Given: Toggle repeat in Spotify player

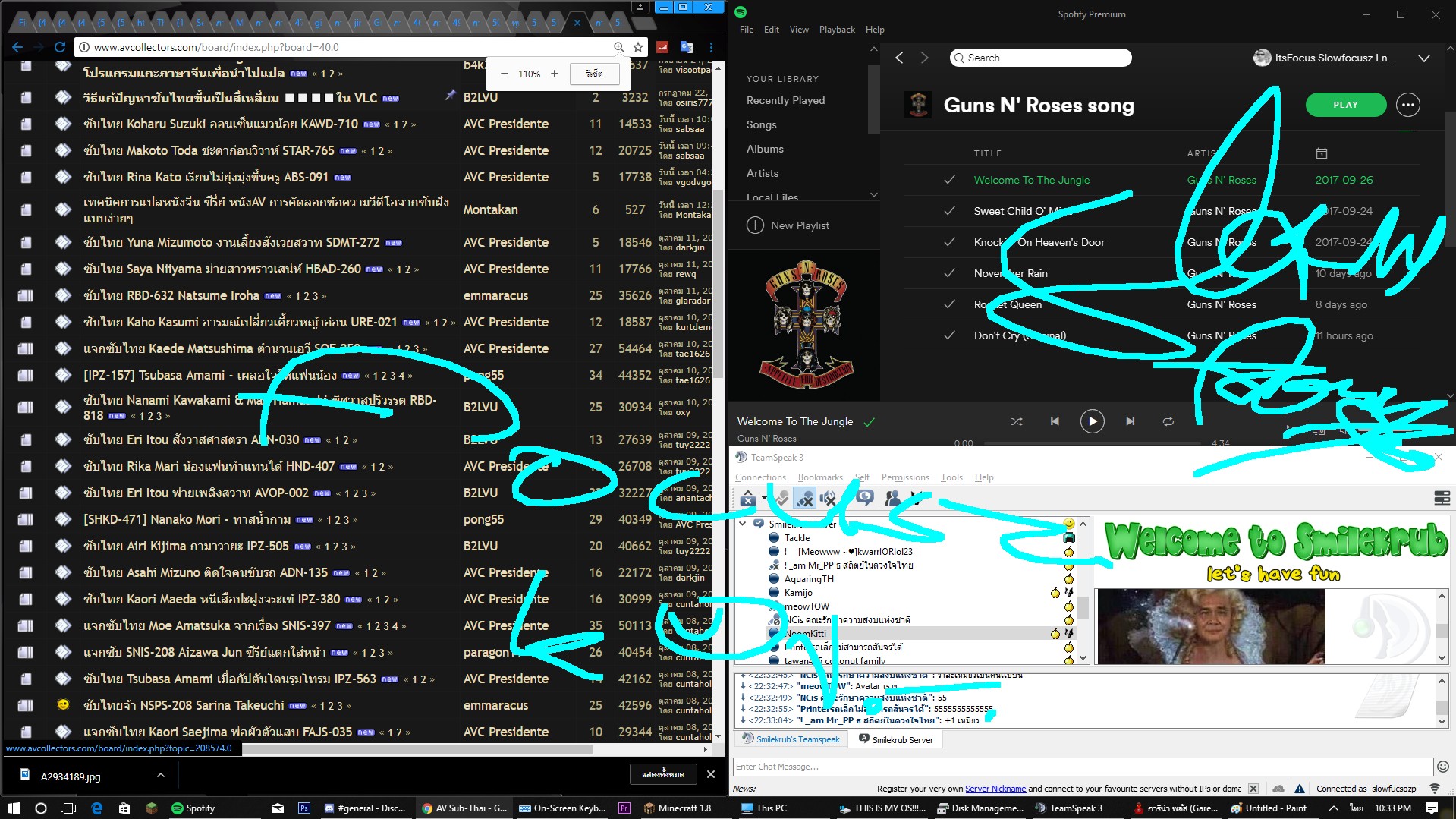Looking at the screenshot, I should 1168,421.
